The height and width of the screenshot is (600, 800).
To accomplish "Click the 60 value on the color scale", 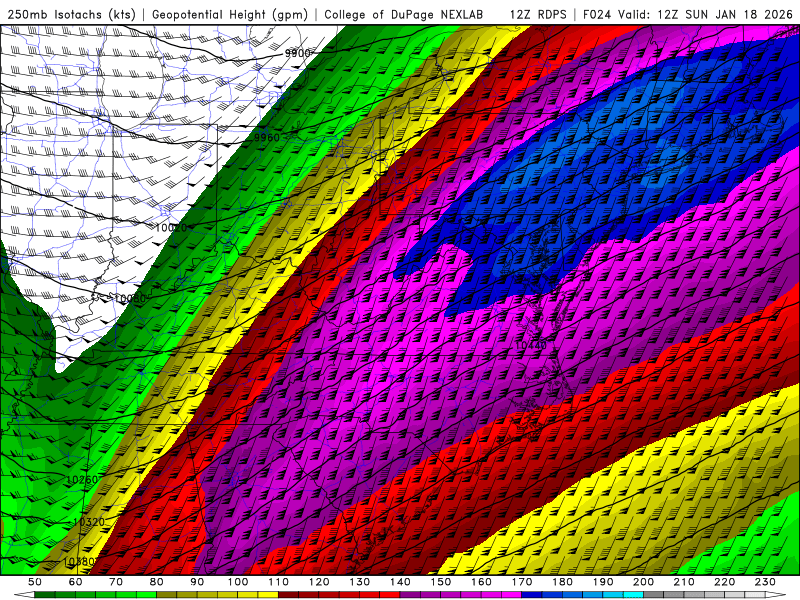I will [x=75, y=582].
